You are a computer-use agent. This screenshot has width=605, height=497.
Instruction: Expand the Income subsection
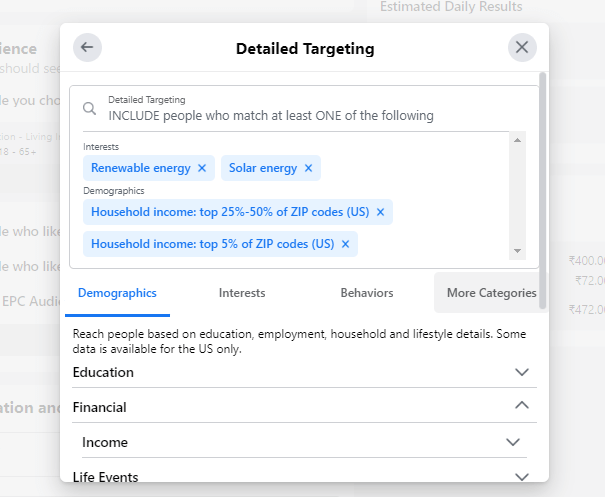pyautogui.click(x=304, y=442)
